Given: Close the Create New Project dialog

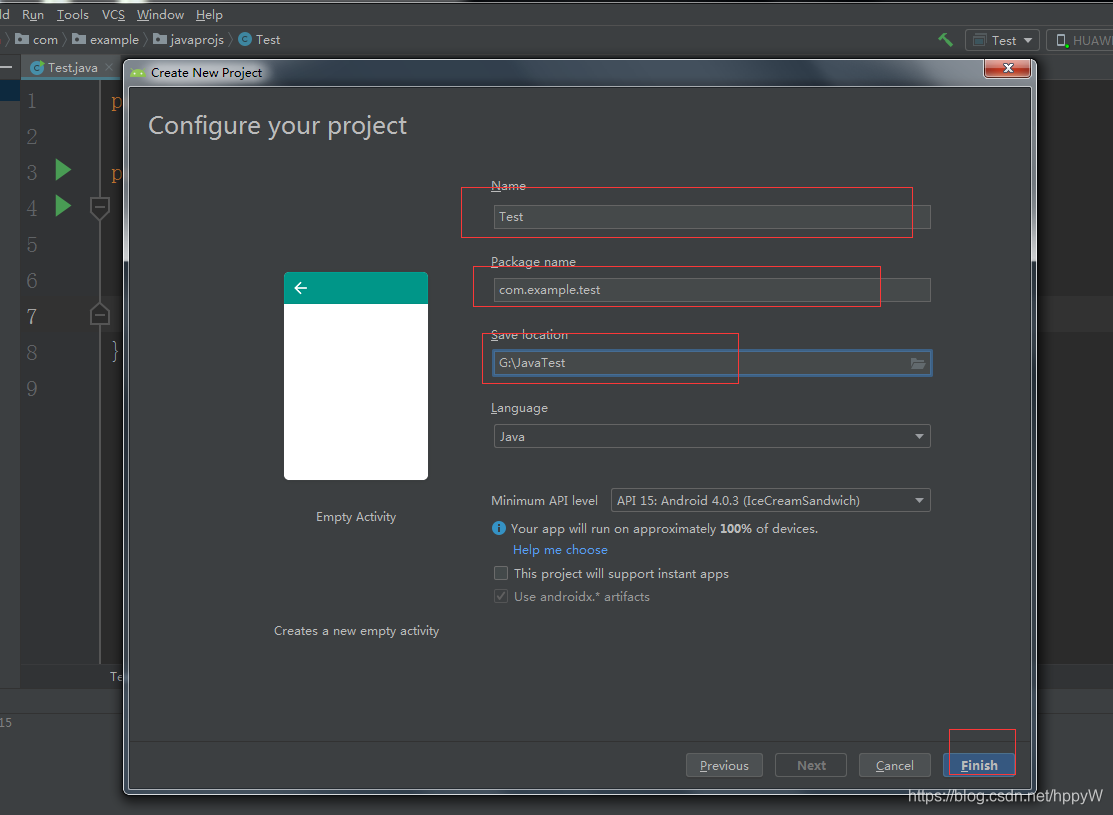Looking at the screenshot, I should pos(1007,68).
